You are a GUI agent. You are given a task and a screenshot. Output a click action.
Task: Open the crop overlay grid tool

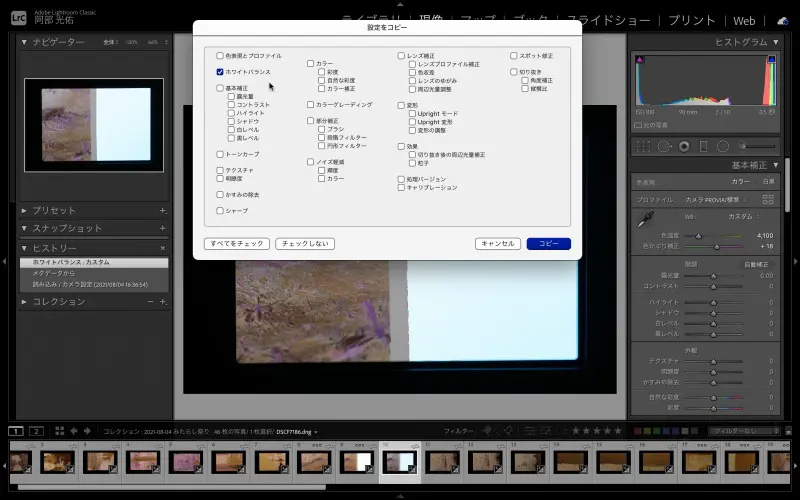point(643,146)
